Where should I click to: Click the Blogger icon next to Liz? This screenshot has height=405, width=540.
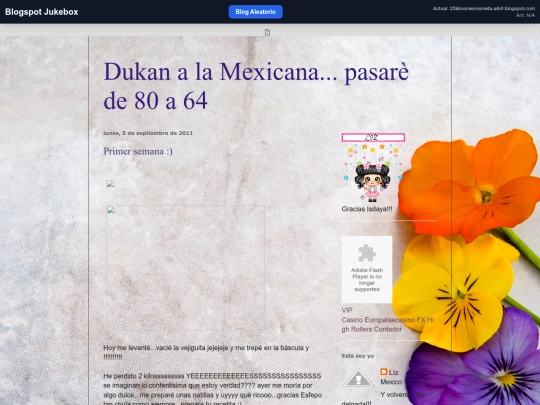point(384,372)
